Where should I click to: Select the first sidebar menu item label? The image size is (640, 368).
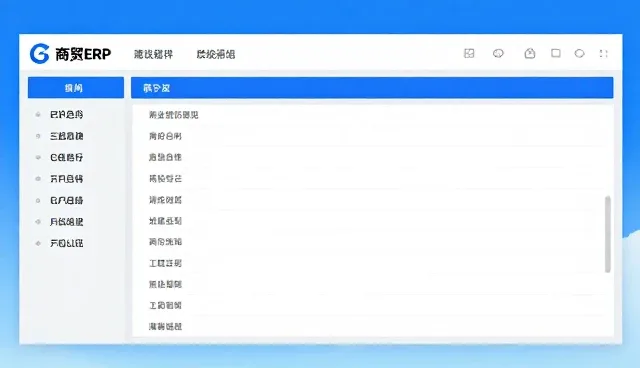(67, 115)
